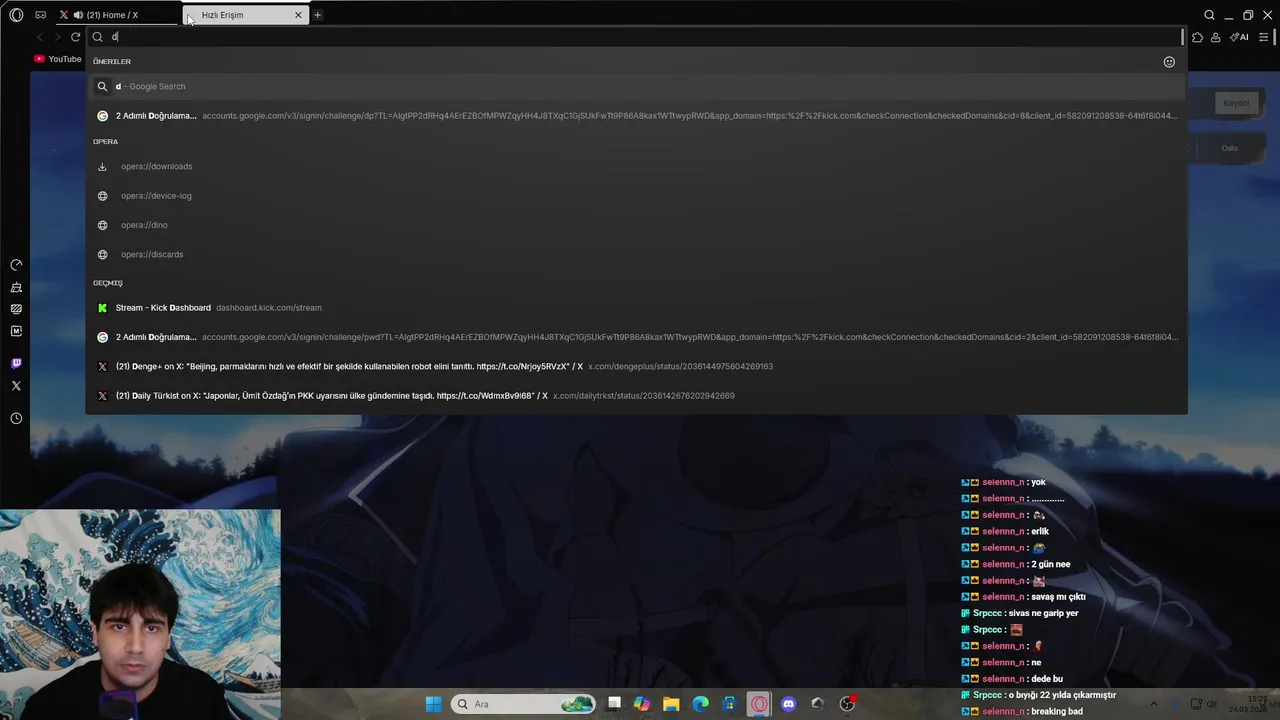Click the Oslo label behind the dropdown

coord(1229,148)
